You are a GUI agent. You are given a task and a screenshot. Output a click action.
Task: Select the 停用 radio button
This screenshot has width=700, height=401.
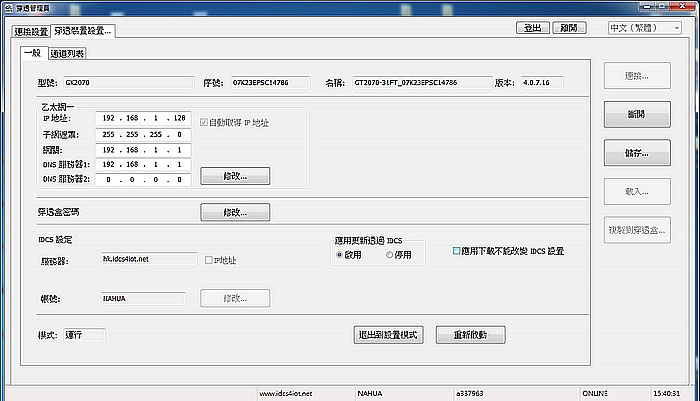click(390, 255)
